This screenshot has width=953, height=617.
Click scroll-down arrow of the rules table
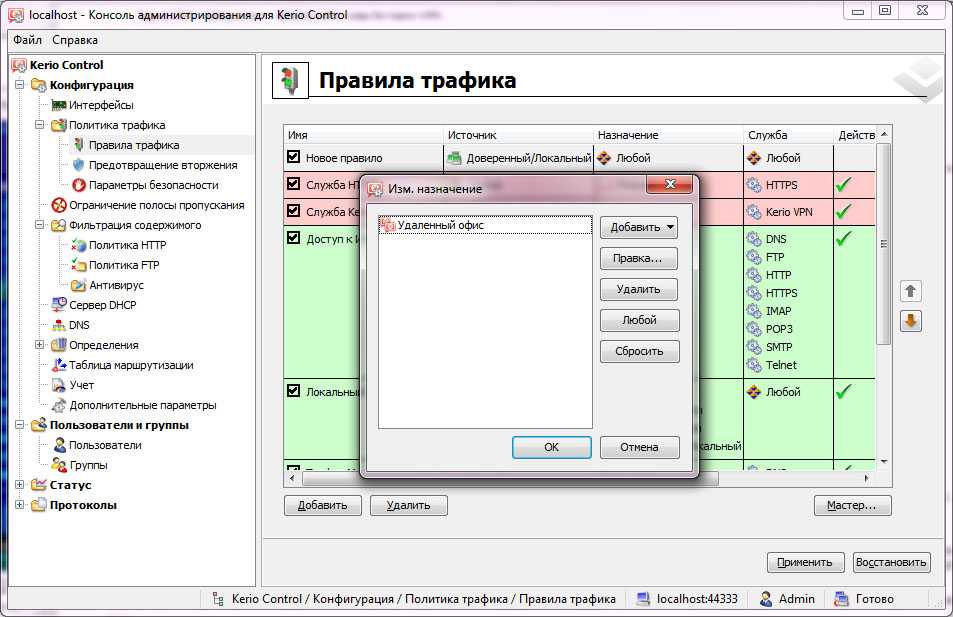click(884, 462)
